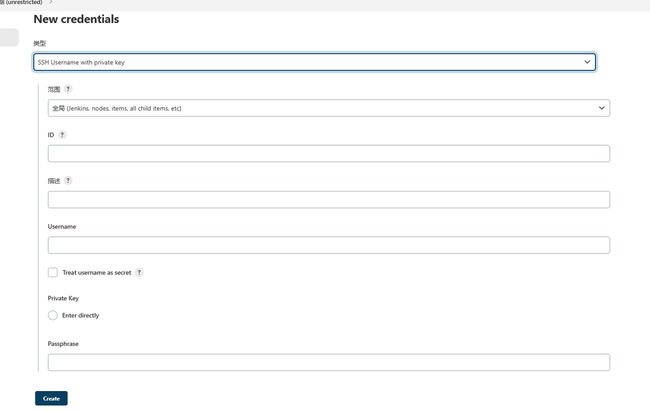Screen dimensions: 650x410
Task: Select the Username text field
Action: click(329, 245)
